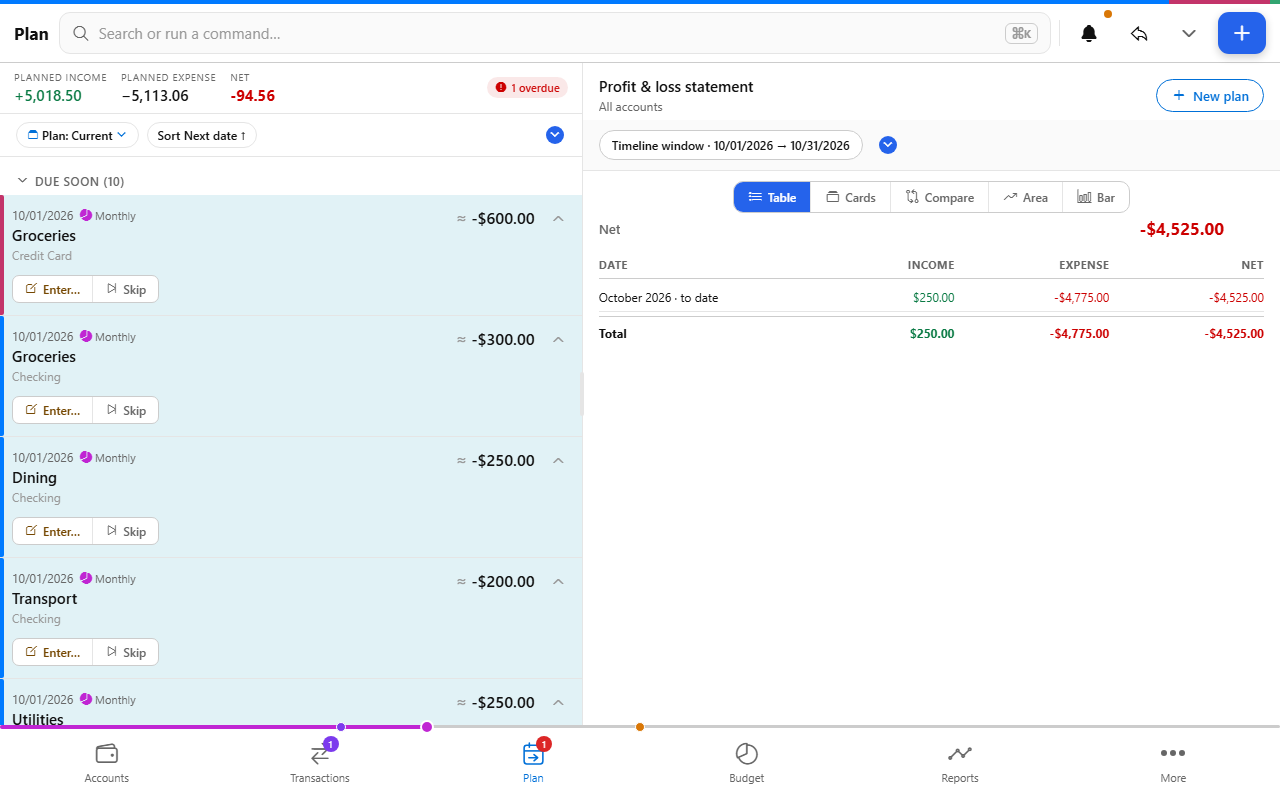Image resolution: width=1280 pixels, height=800 pixels.
Task: Collapse the $300.00 Groceries item
Action: pos(559,339)
